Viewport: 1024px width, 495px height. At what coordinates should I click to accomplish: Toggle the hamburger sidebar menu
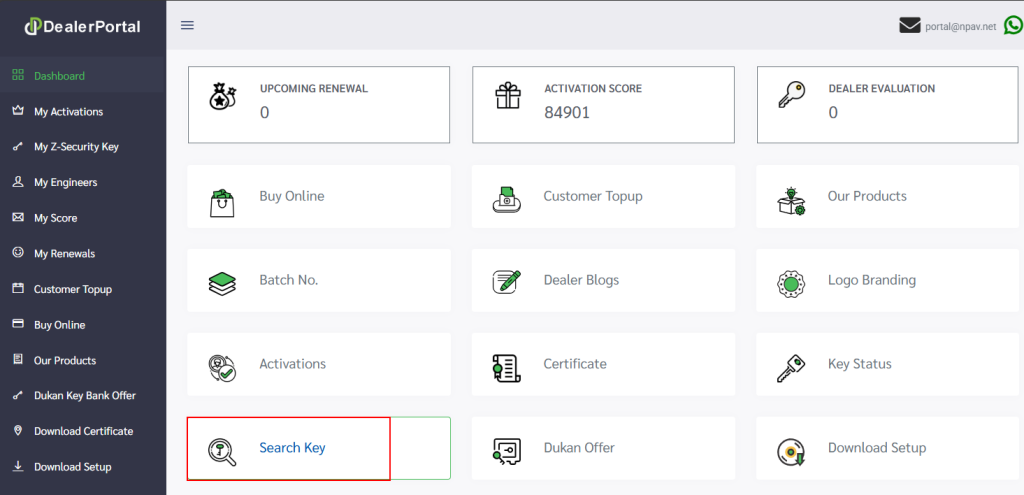coord(187,25)
